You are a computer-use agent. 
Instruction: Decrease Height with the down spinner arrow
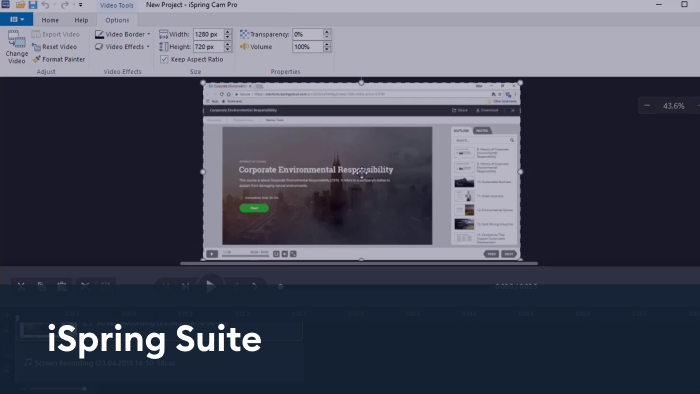[228, 50]
